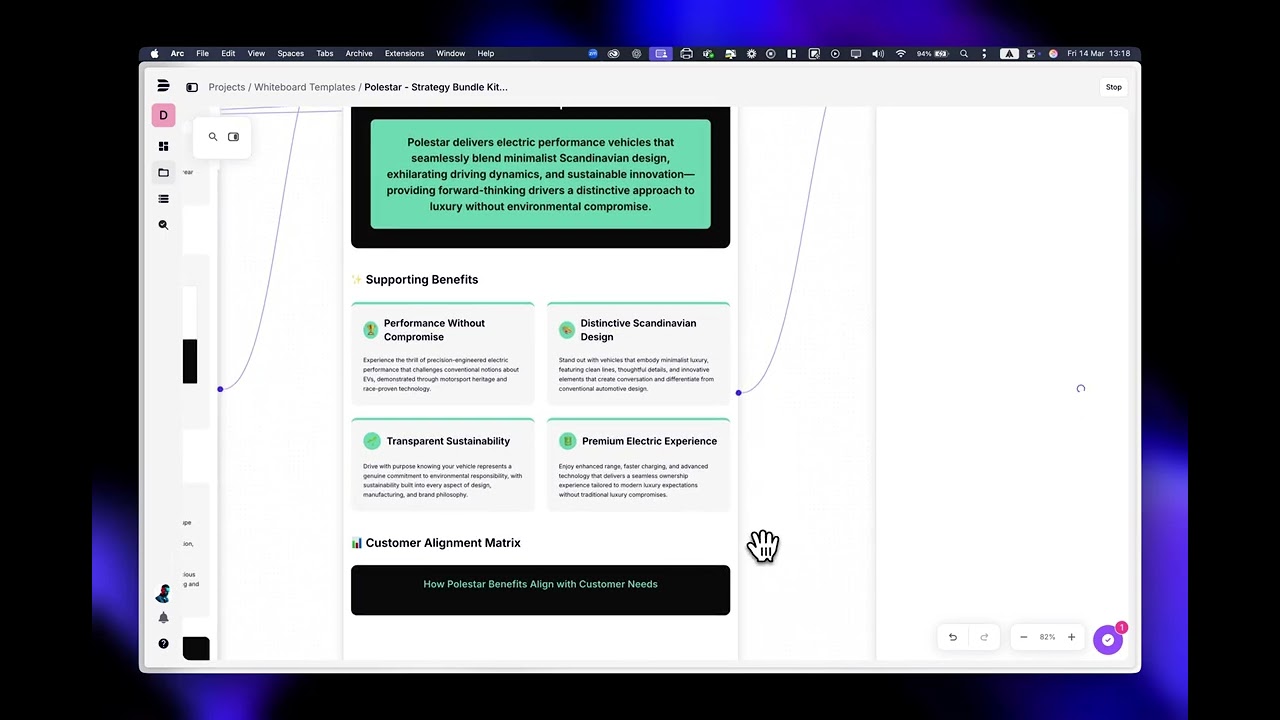1280x720 pixels.
Task: Open notifications bell in sidebar
Action: tap(163, 617)
